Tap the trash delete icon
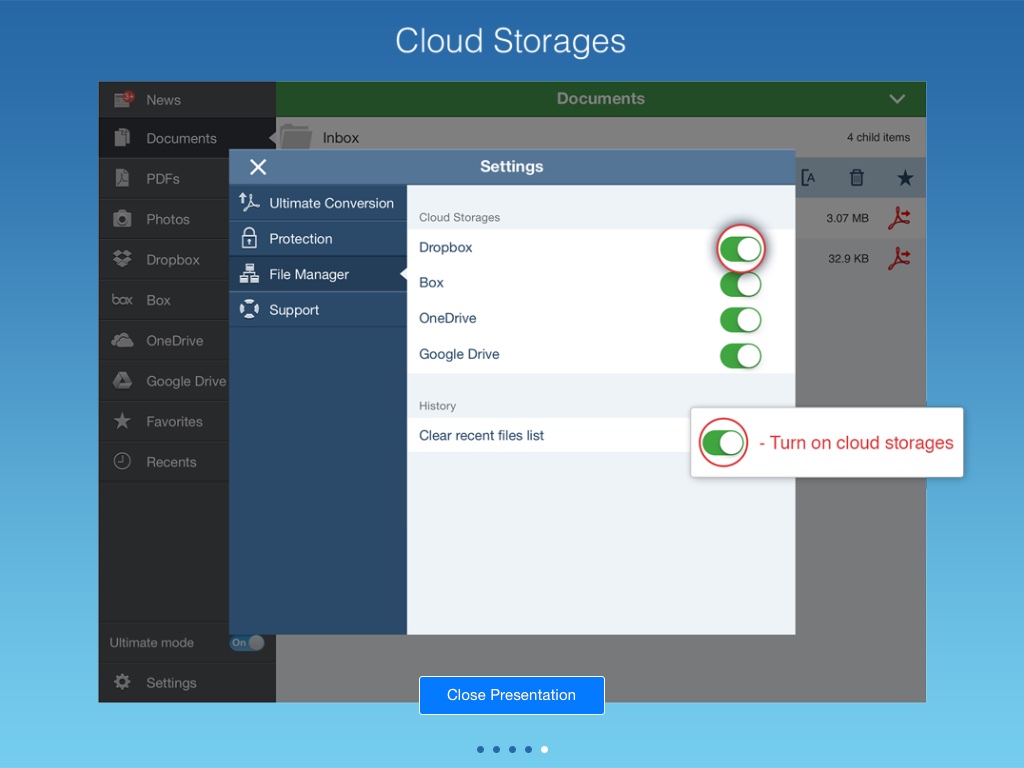The height and width of the screenshot is (768, 1024). click(x=857, y=178)
